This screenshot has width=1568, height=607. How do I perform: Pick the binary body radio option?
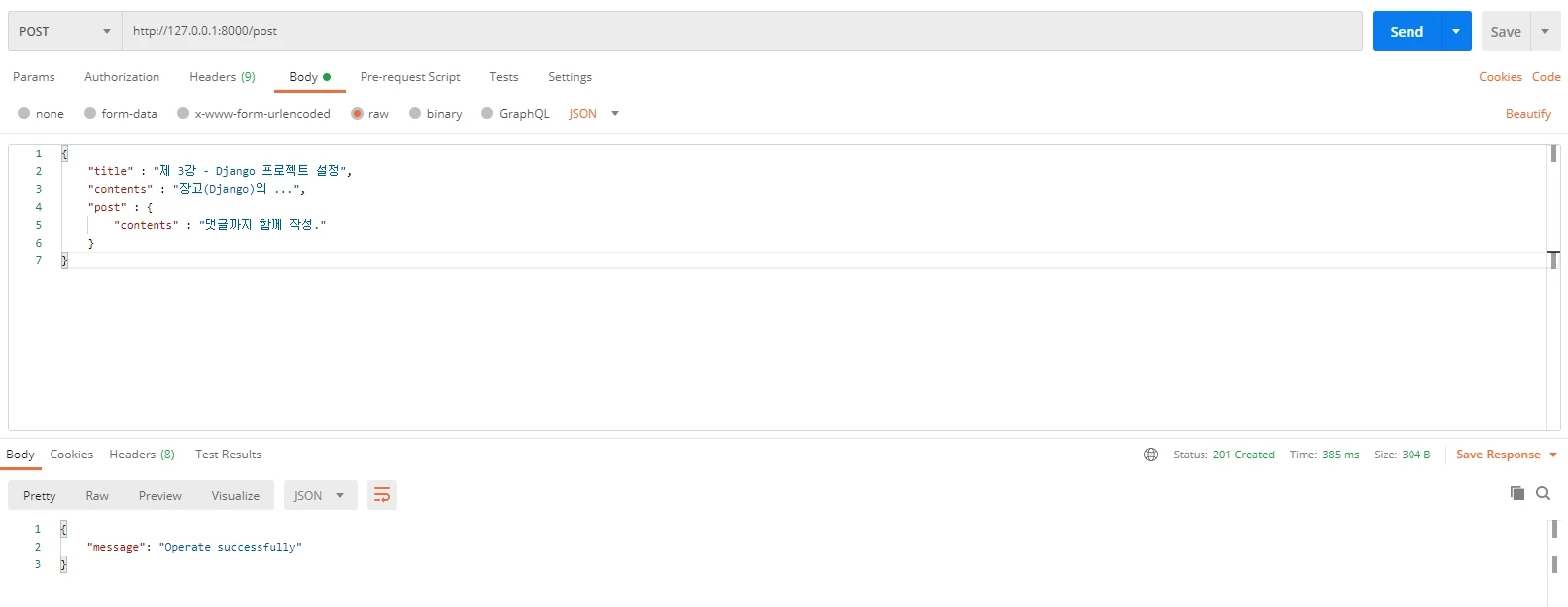click(x=415, y=114)
